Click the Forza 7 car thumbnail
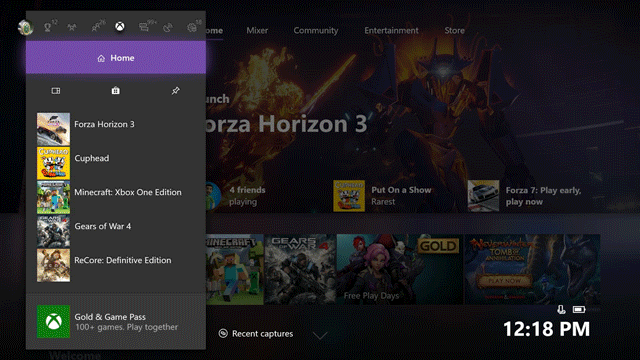The height and width of the screenshot is (360, 640). 483,196
